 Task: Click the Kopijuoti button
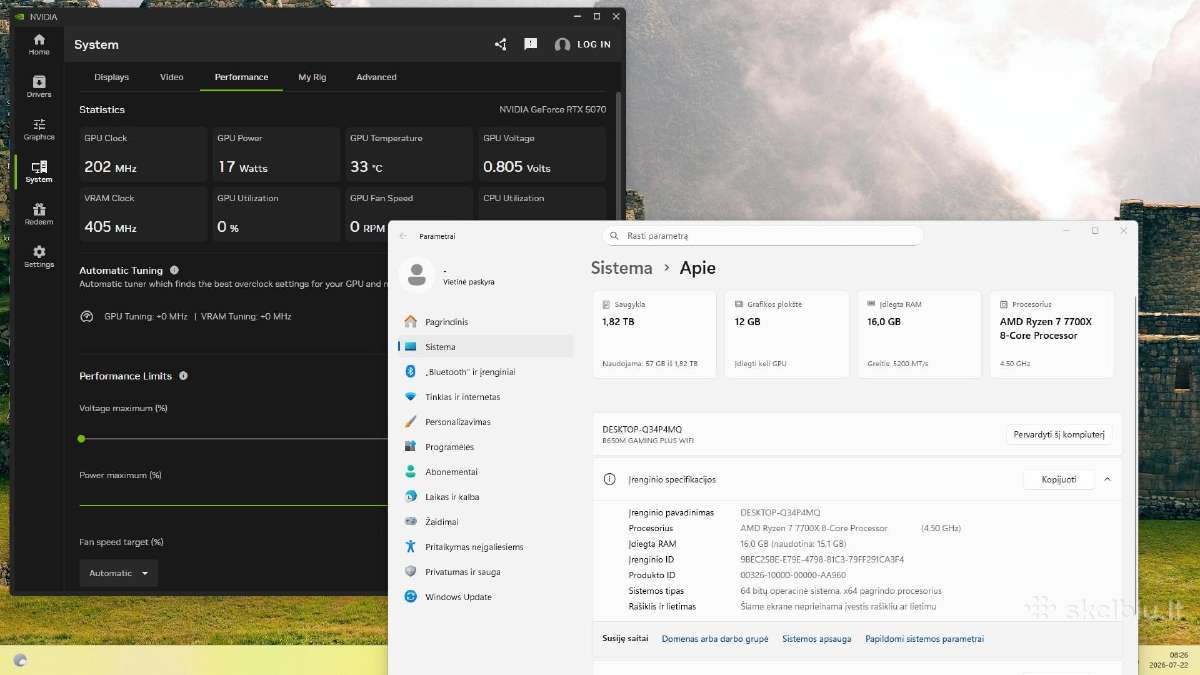coord(1059,479)
